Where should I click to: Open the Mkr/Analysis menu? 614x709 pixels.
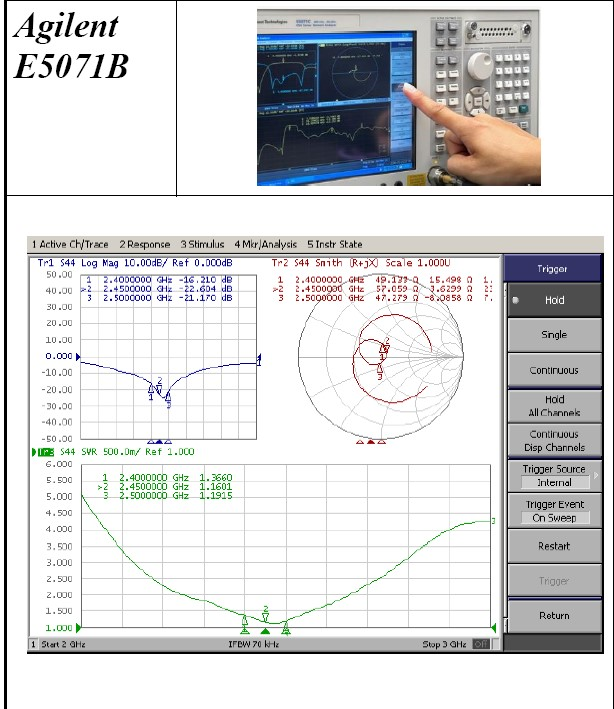(267, 244)
